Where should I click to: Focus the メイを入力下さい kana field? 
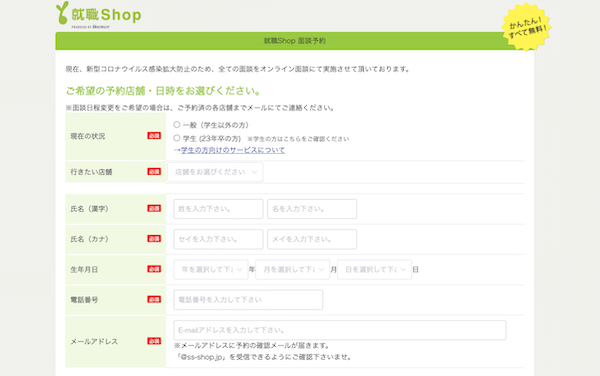pos(312,239)
